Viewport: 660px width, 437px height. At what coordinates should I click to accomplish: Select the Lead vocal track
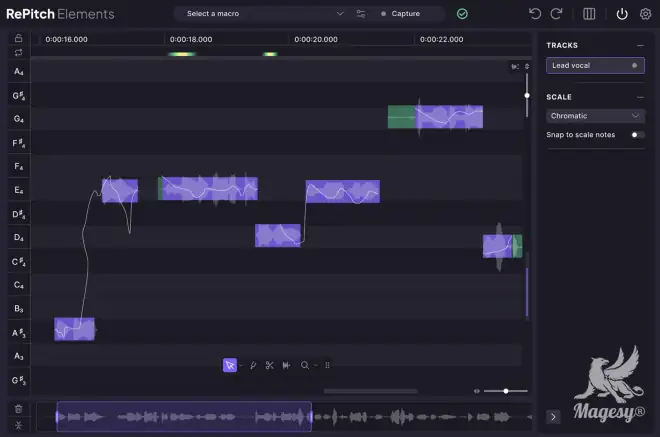point(595,66)
